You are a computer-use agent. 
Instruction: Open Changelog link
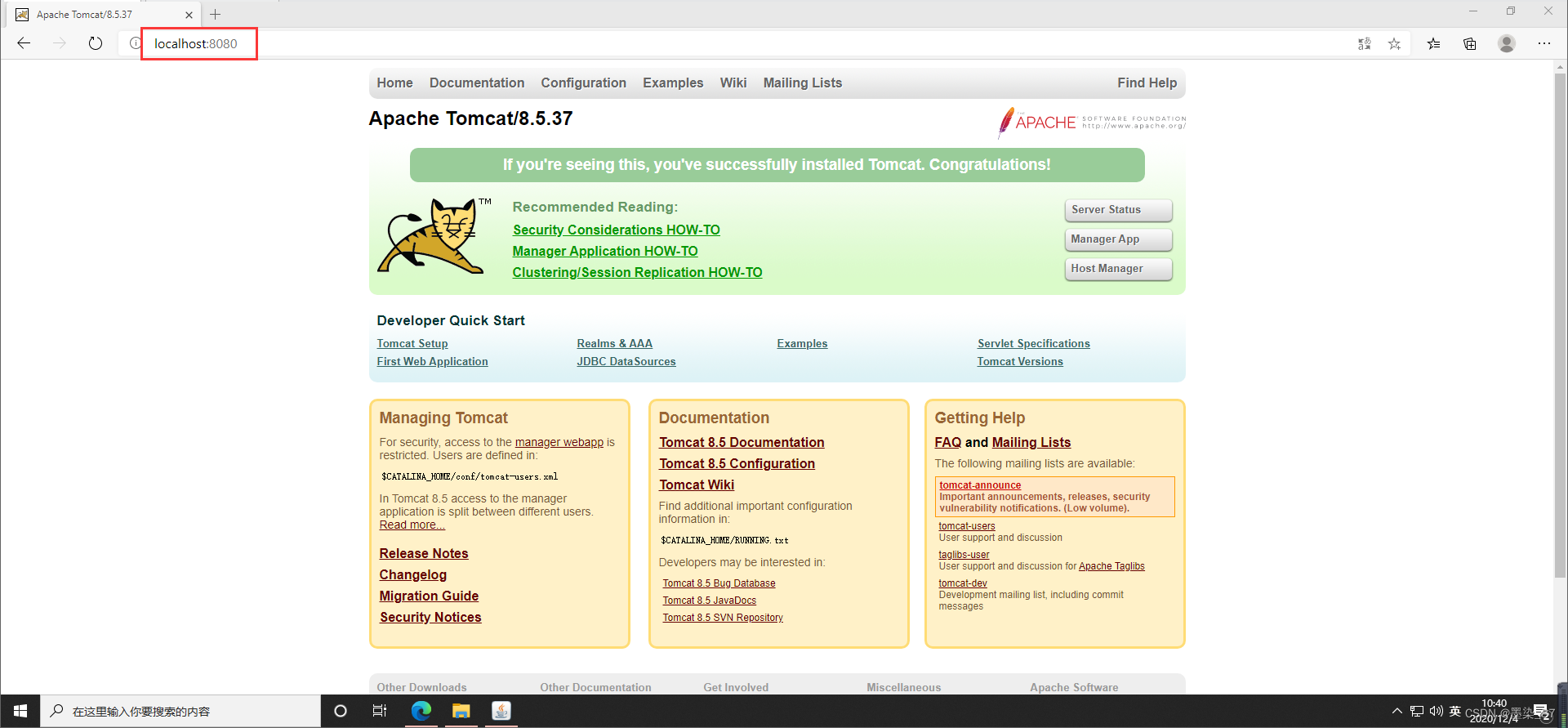point(413,574)
